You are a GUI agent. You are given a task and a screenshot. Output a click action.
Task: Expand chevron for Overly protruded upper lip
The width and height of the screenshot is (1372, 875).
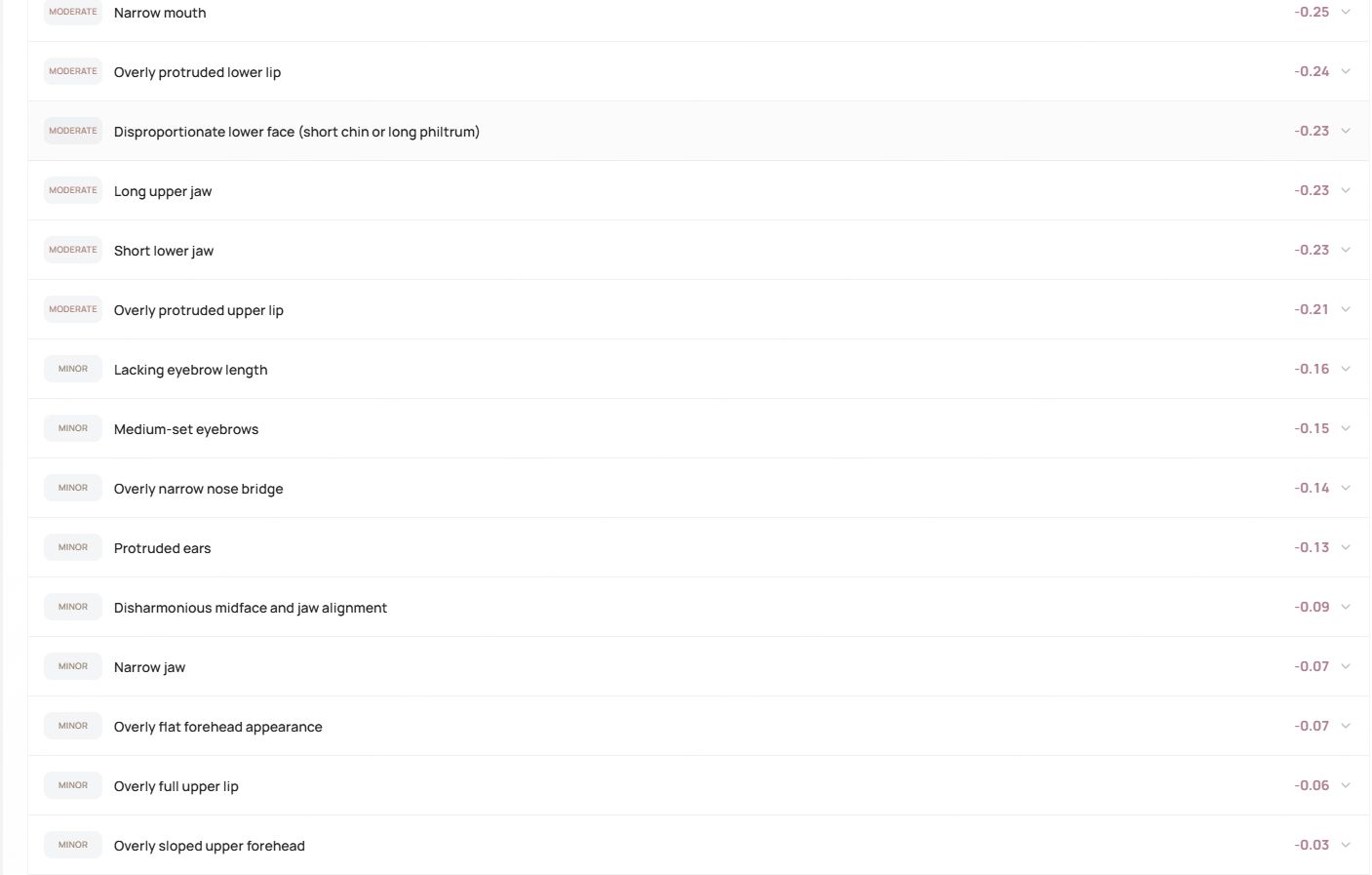[1346, 310]
